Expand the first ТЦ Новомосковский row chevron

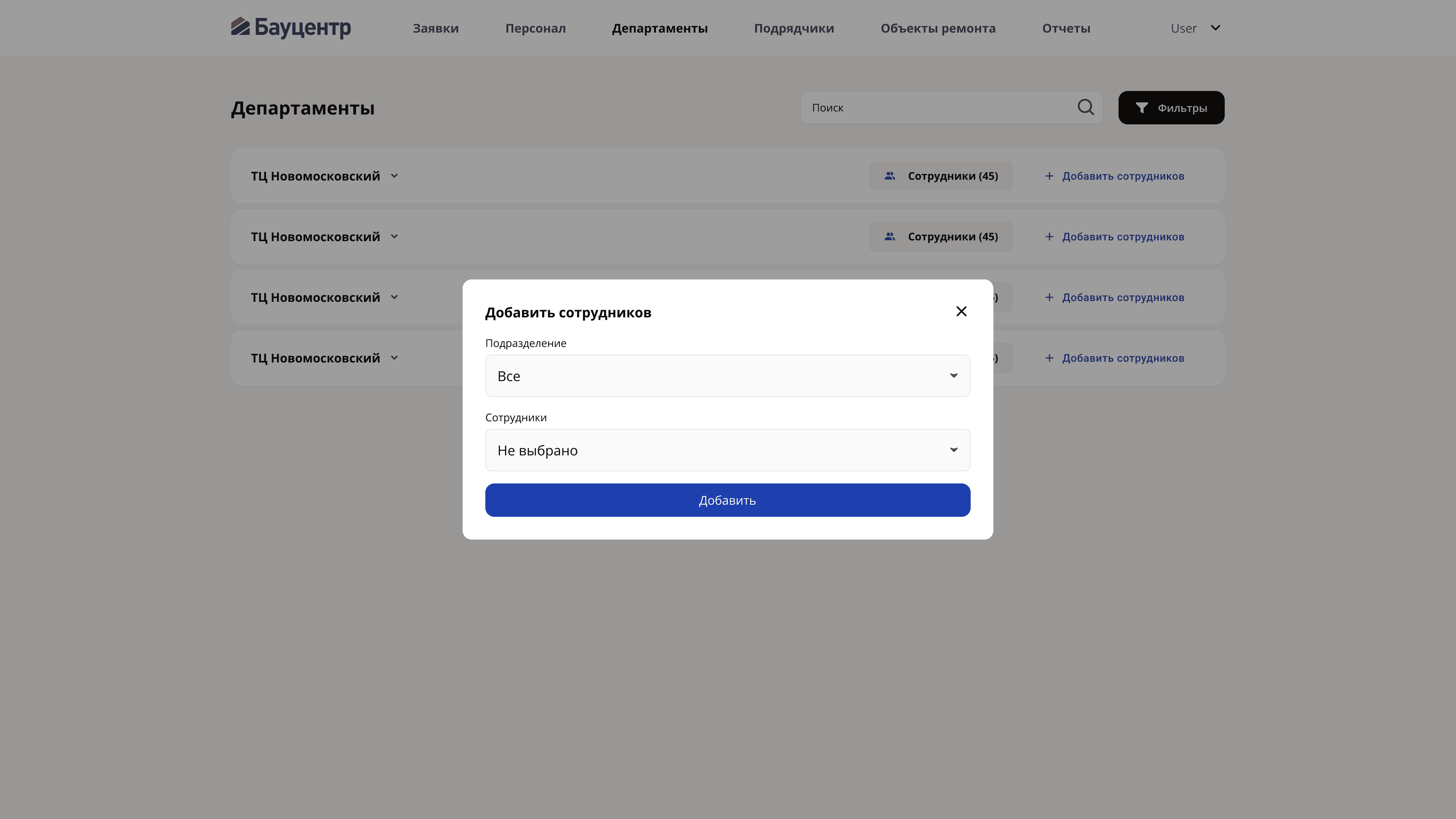394,176
